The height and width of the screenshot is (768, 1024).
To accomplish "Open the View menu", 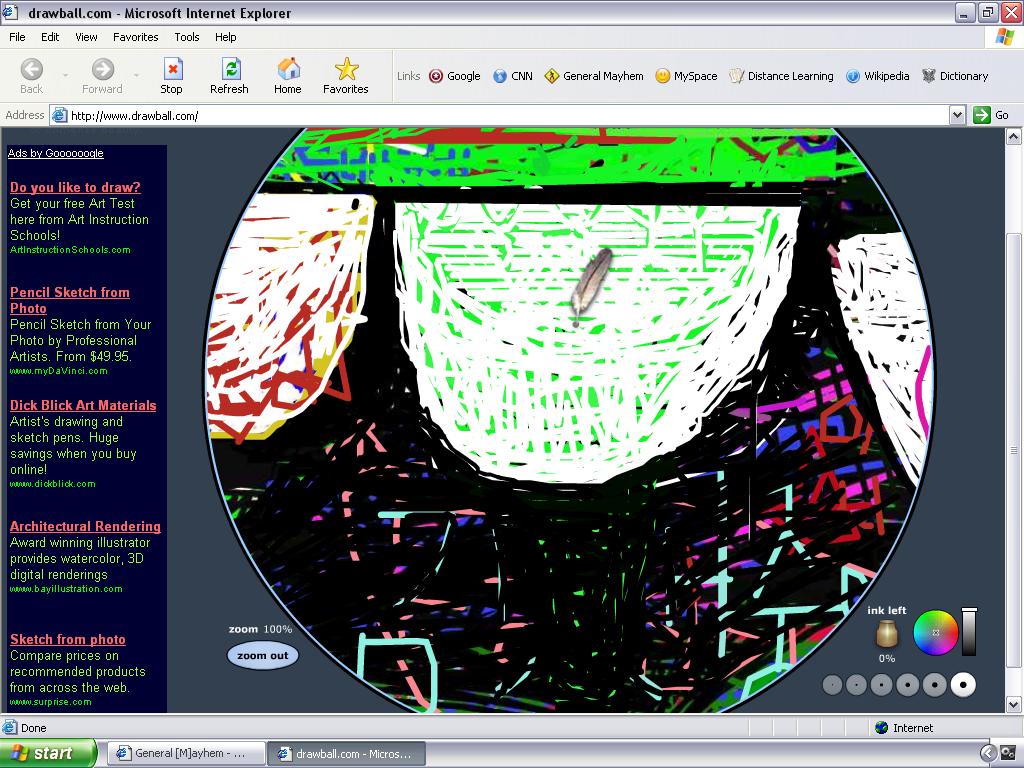I will pos(86,37).
